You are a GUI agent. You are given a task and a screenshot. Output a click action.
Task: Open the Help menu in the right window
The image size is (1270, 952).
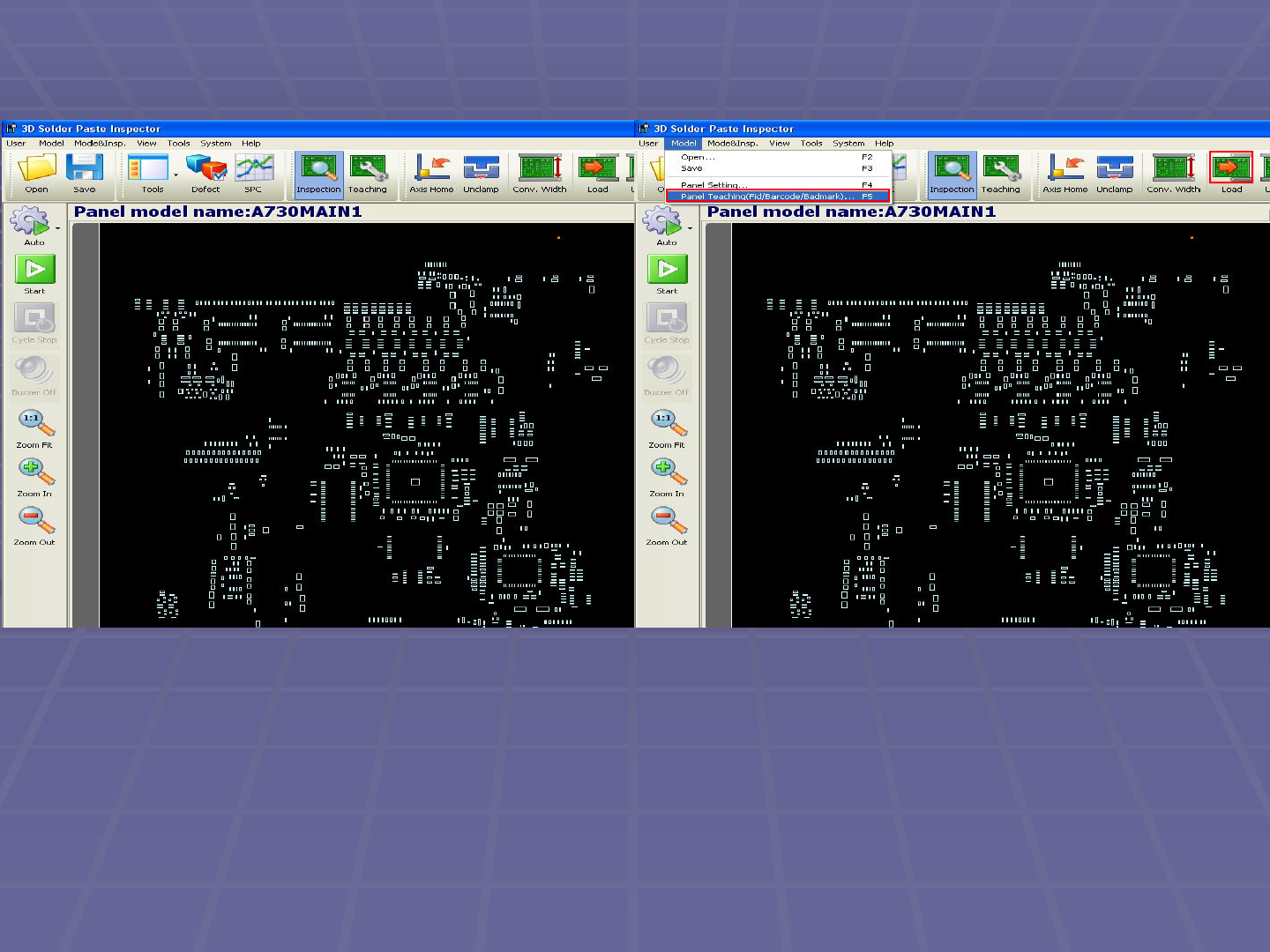click(x=885, y=143)
